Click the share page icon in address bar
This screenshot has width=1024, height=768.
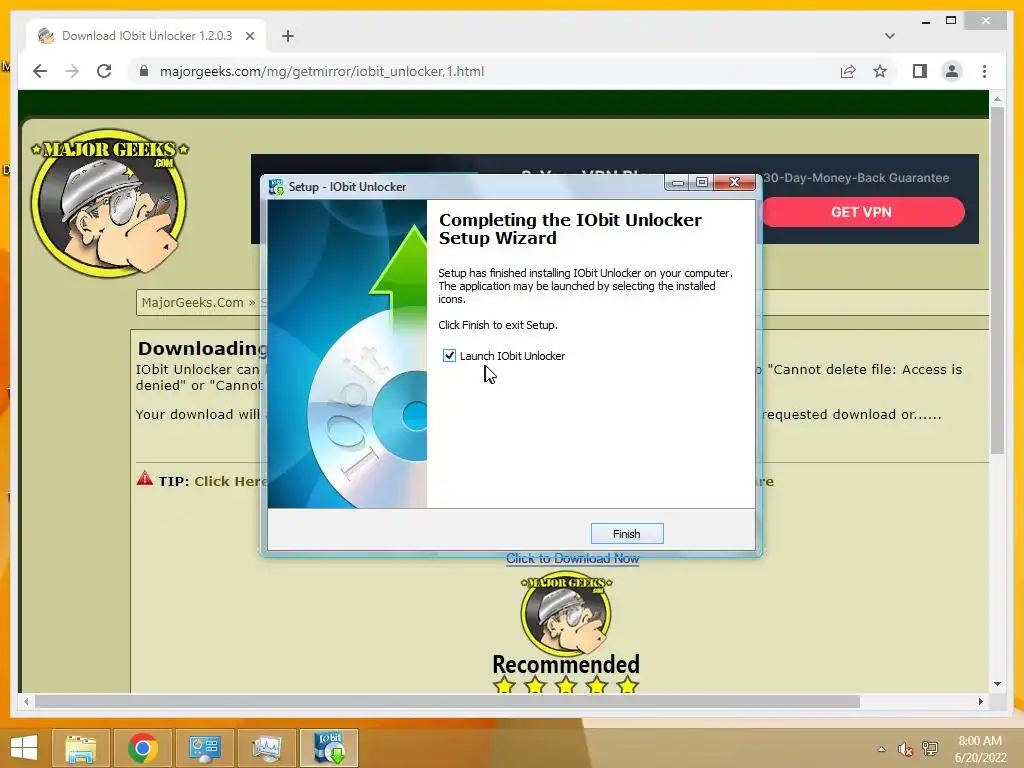(848, 71)
